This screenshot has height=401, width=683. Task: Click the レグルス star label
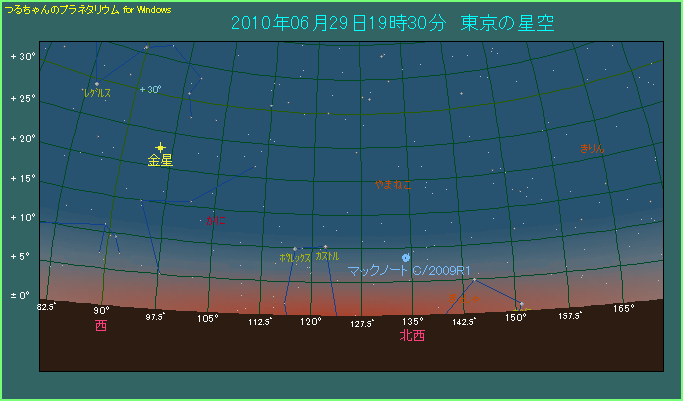coord(98,93)
